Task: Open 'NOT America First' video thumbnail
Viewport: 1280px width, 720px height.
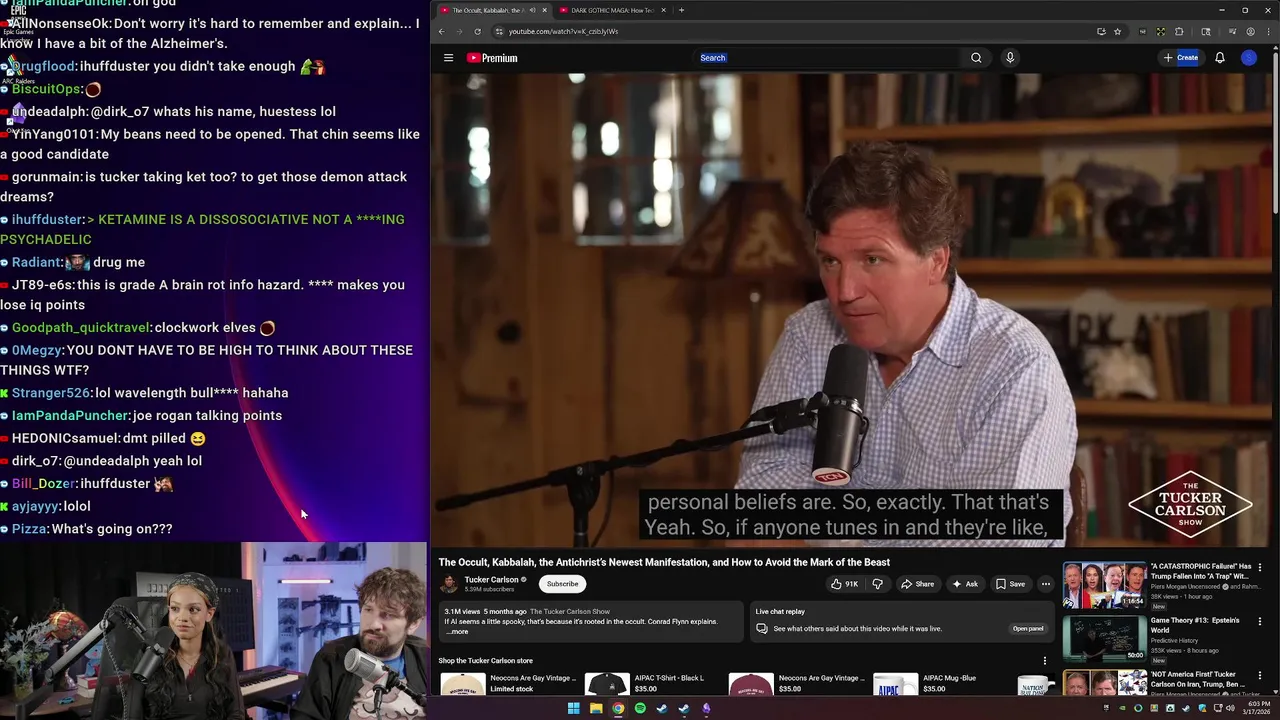Action: point(1104,683)
